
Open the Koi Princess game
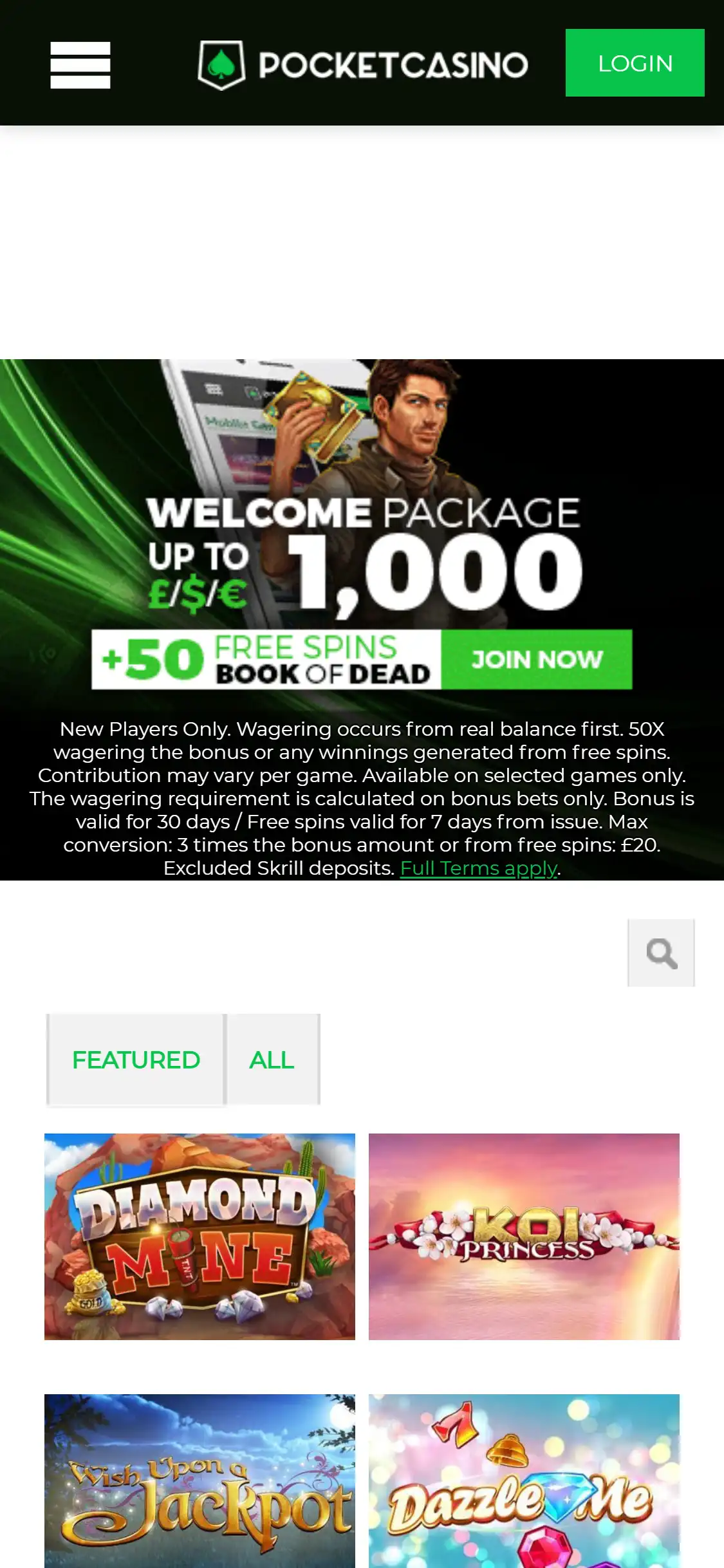[524, 1237]
